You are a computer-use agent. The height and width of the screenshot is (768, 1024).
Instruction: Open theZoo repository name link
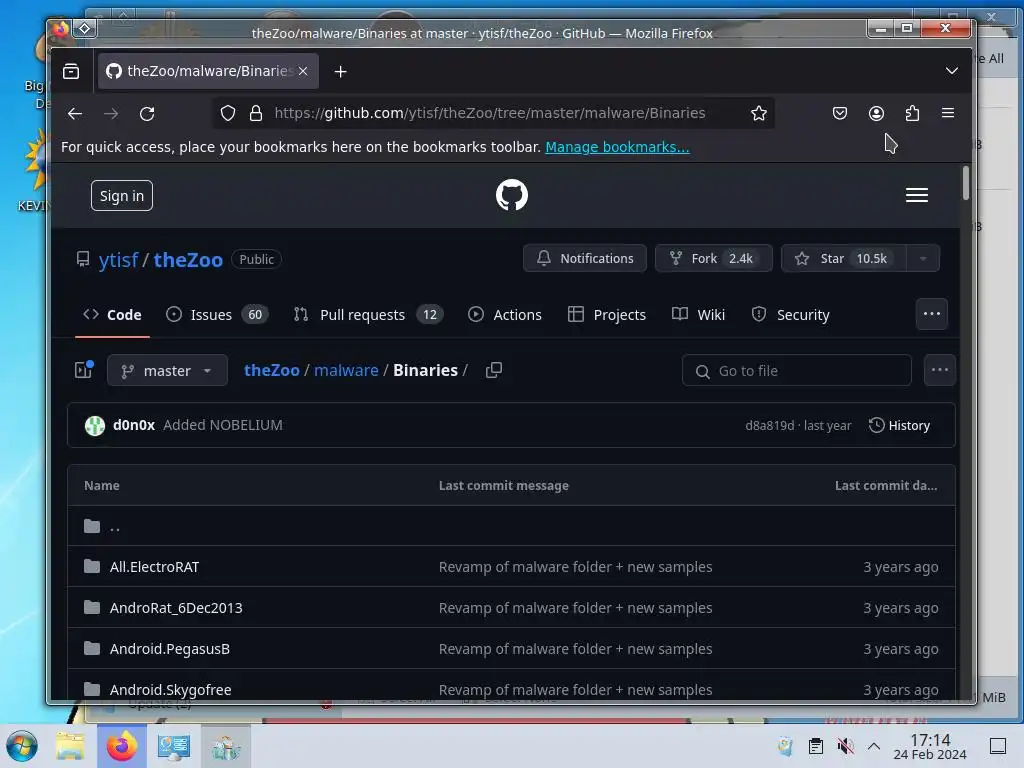188,260
